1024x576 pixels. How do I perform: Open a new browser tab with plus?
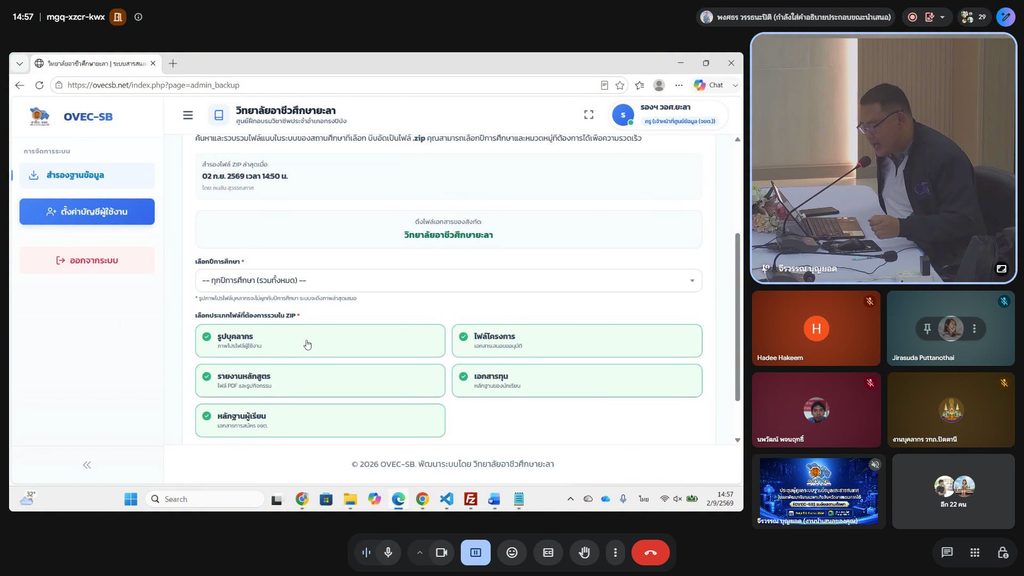click(172, 63)
